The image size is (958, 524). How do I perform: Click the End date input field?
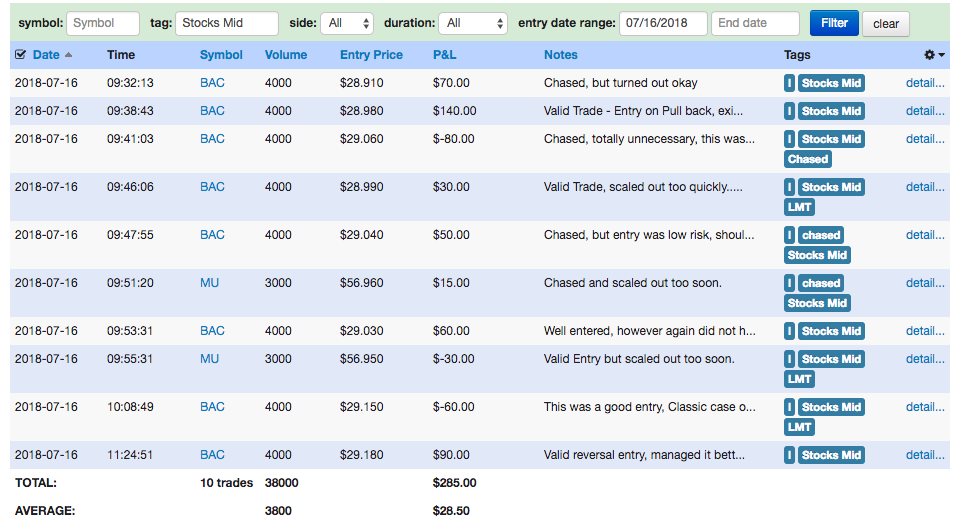755,23
